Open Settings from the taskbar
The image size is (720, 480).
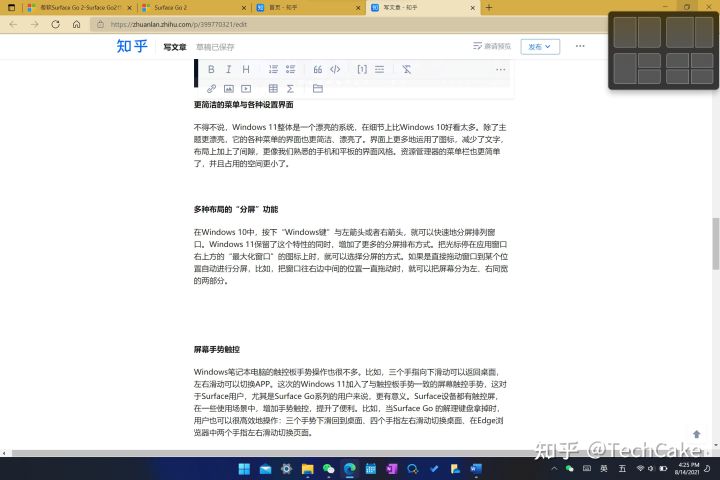pyautogui.click(x=287, y=469)
